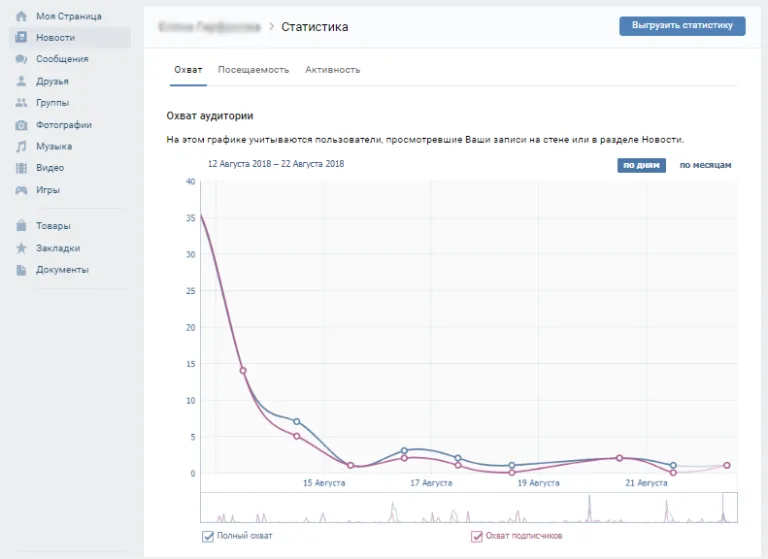Switch chart to по месяцам
Screen dimensions: 768x559
pos(705,165)
